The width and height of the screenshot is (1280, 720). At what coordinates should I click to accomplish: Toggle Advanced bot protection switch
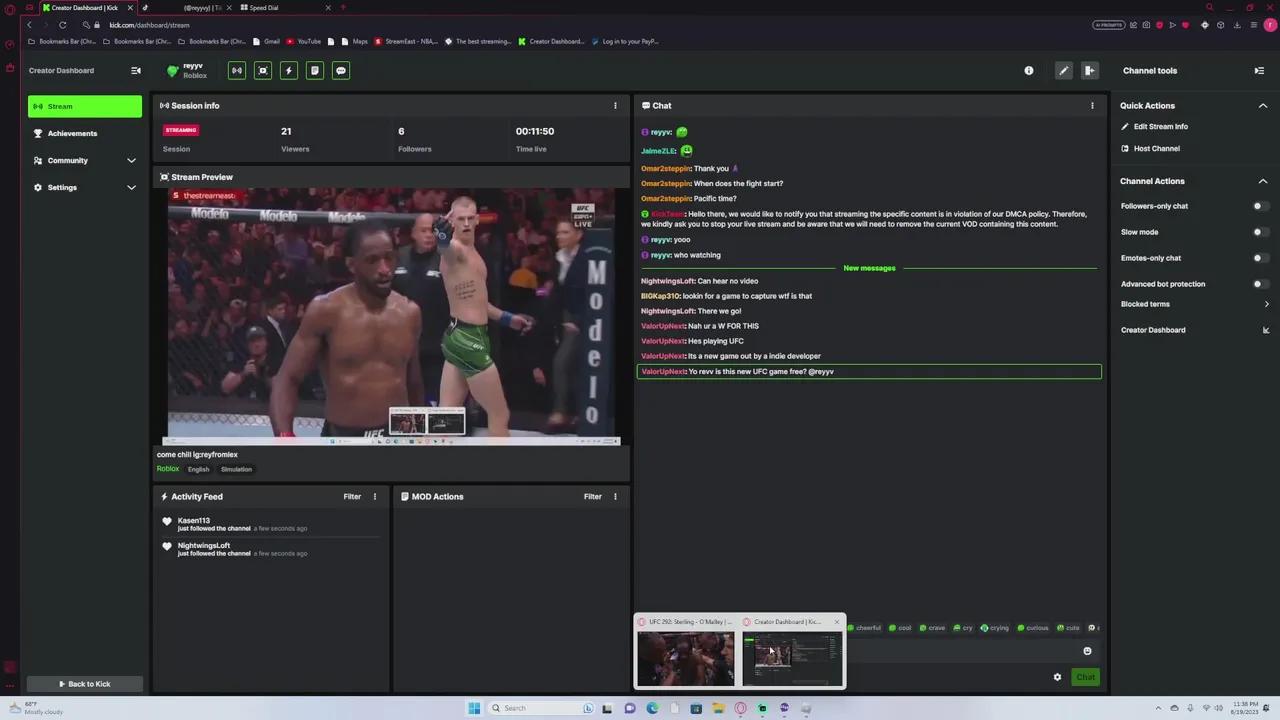click(x=1261, y=284)
